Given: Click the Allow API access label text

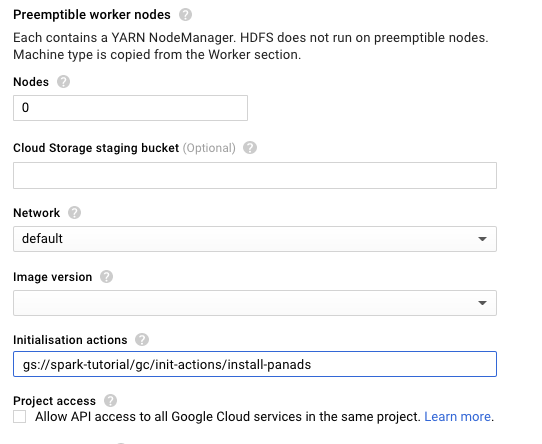Looking at the screenshot, I should click(227, 417).
